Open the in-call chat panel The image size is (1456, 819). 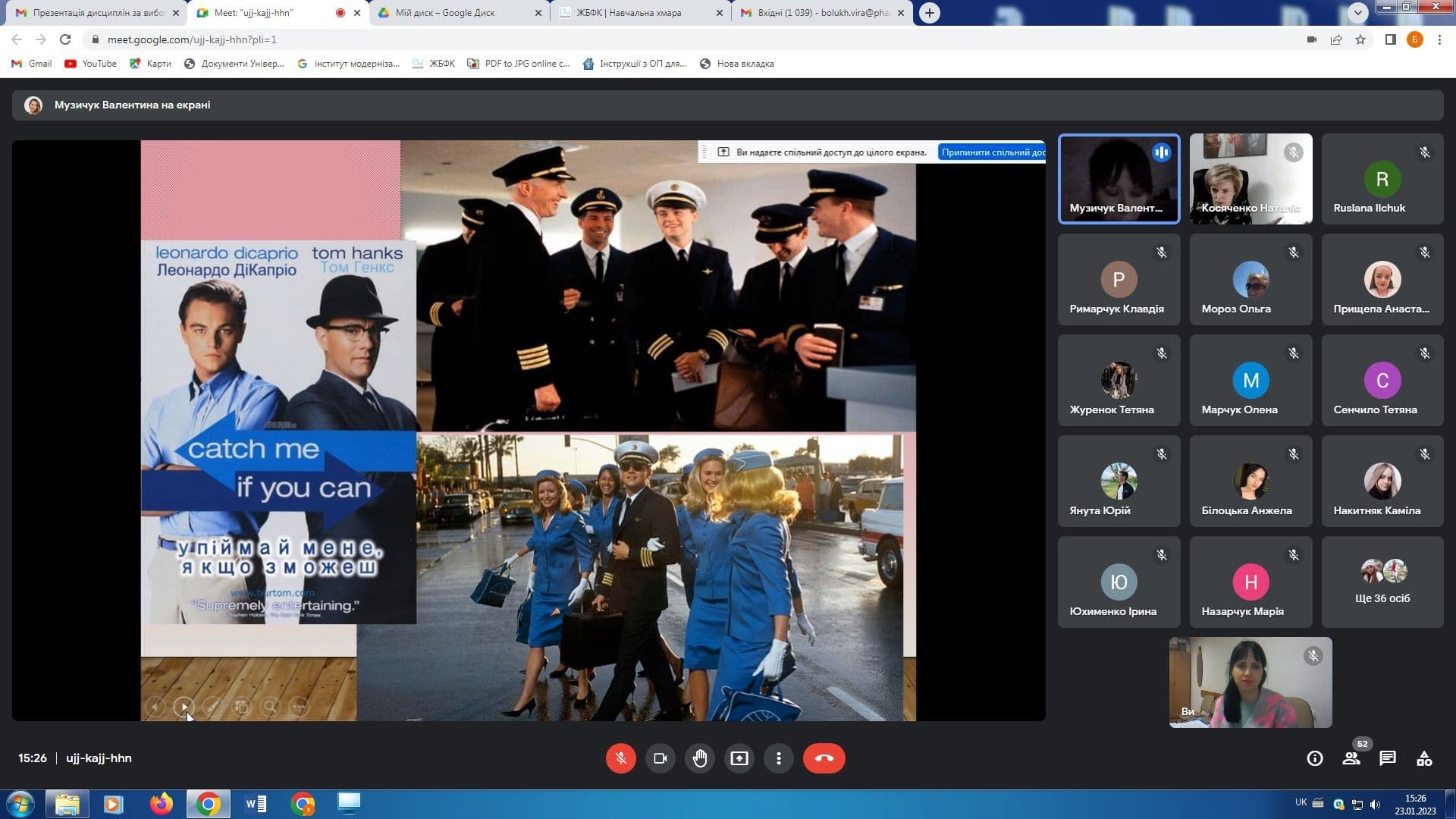[1388, 758]
